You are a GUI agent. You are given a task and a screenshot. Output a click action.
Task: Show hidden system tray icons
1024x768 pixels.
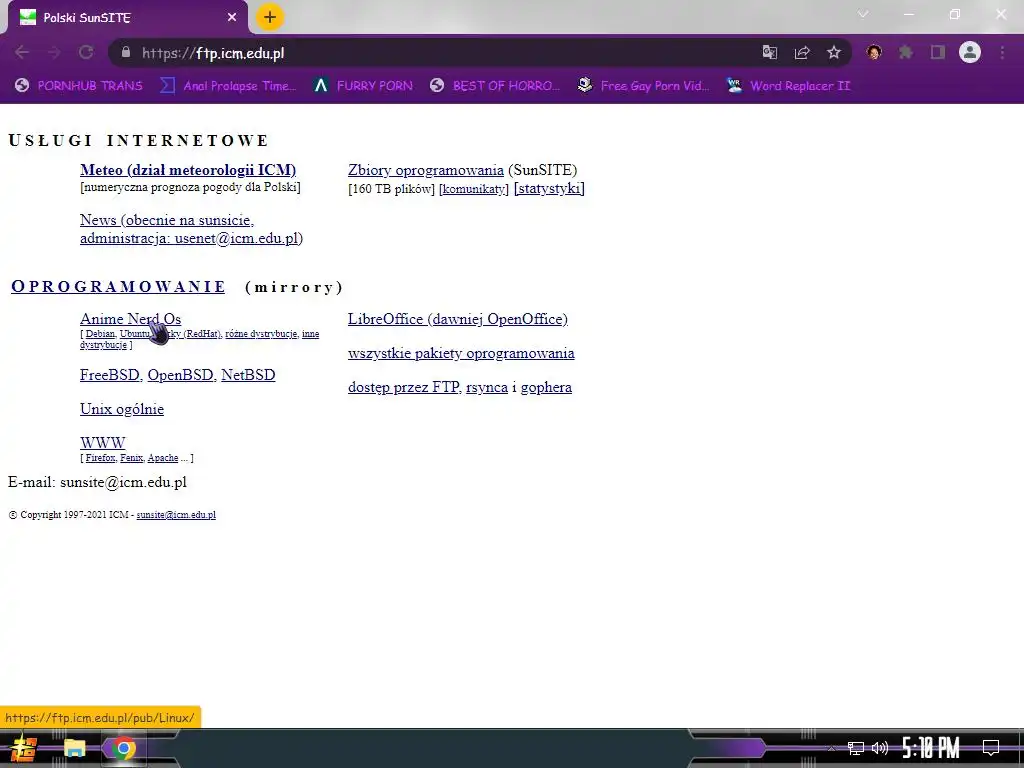pyautogui.click(x=831, y=748)
